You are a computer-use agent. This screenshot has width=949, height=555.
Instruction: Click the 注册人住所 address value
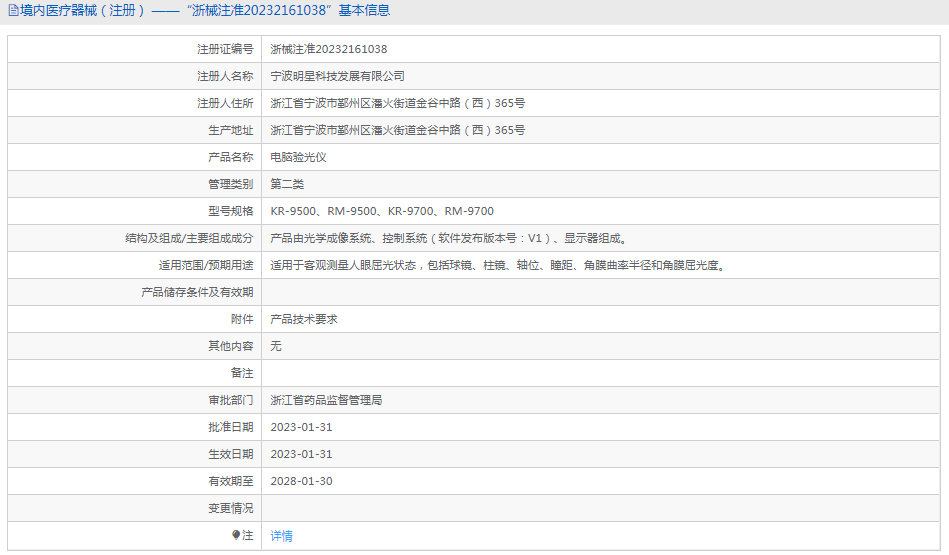[x=397, y=103]
